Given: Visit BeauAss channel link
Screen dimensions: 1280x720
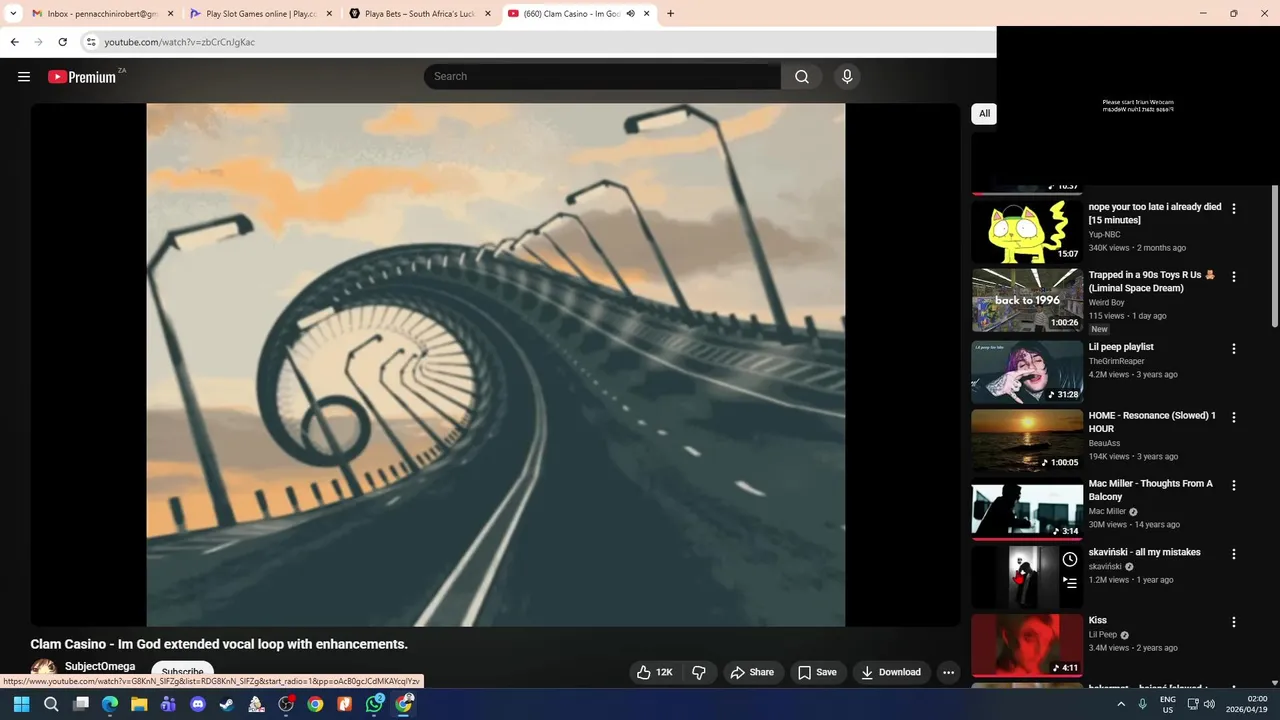Looking at the screenshot, I should (x=1104, y=443).
